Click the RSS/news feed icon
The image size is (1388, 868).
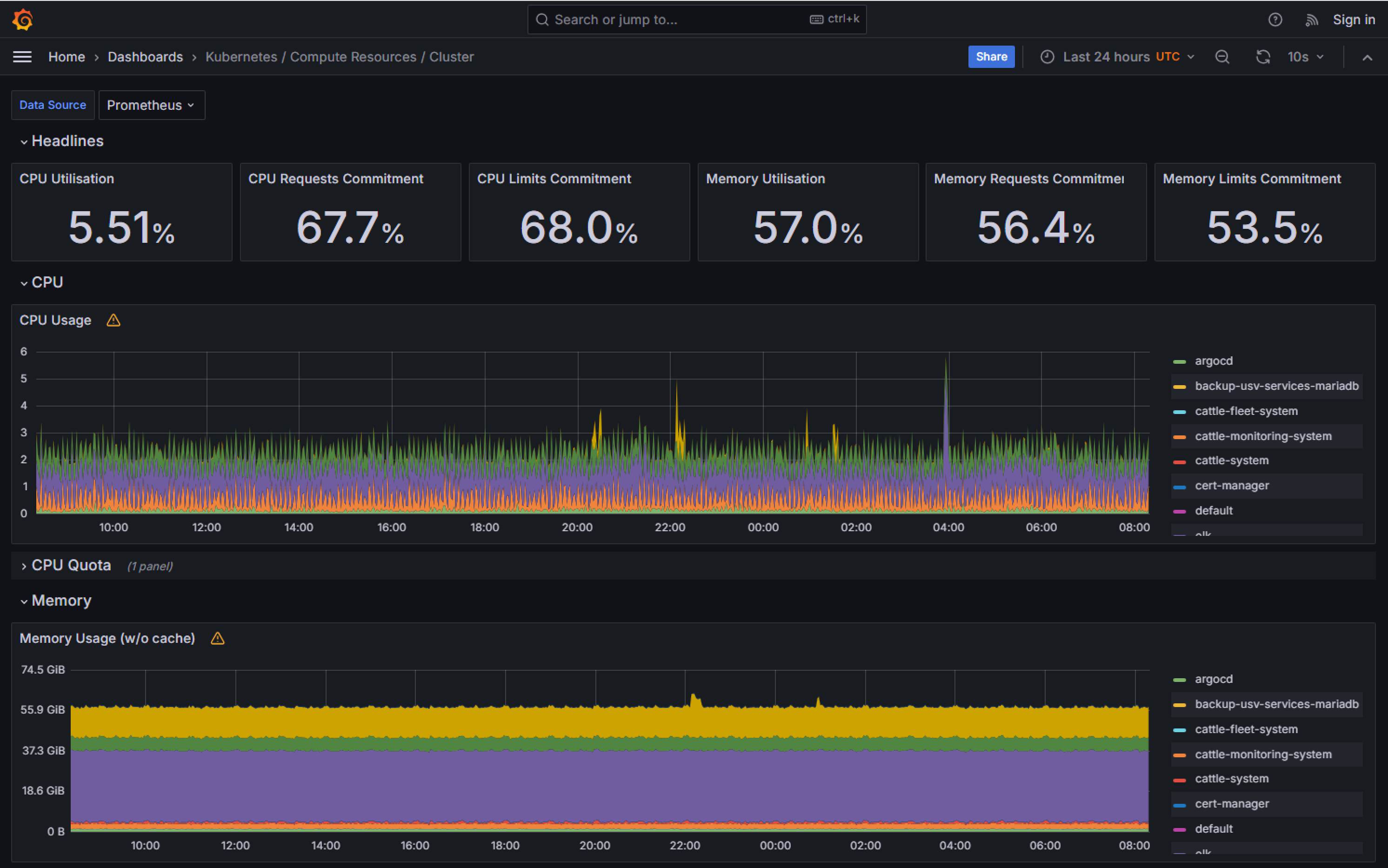click(1312, 19)
